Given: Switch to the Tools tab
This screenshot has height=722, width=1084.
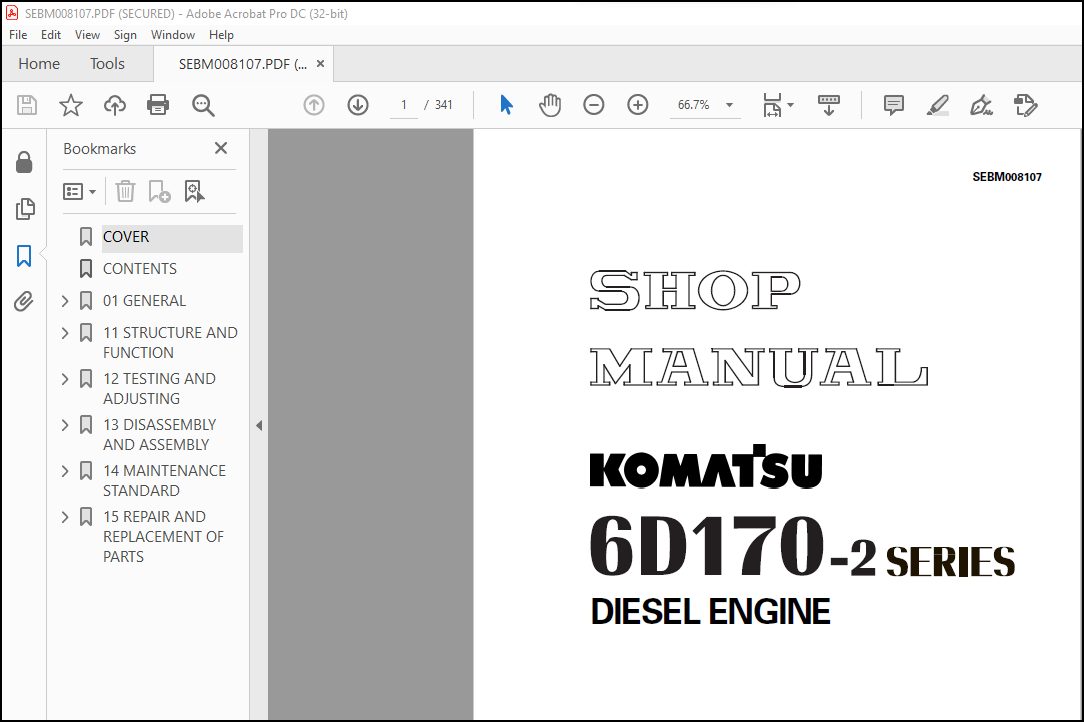Looking at the screenshot, I should tap(107, 64).
